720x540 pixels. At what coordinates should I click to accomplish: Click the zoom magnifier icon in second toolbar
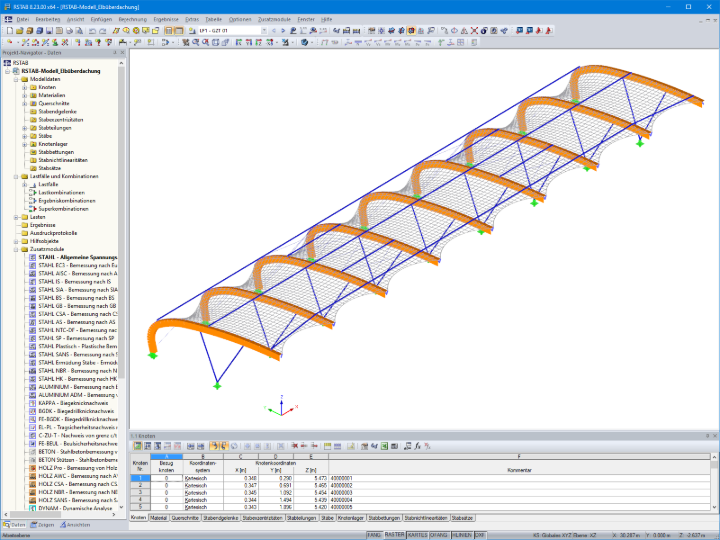point(196,42)
